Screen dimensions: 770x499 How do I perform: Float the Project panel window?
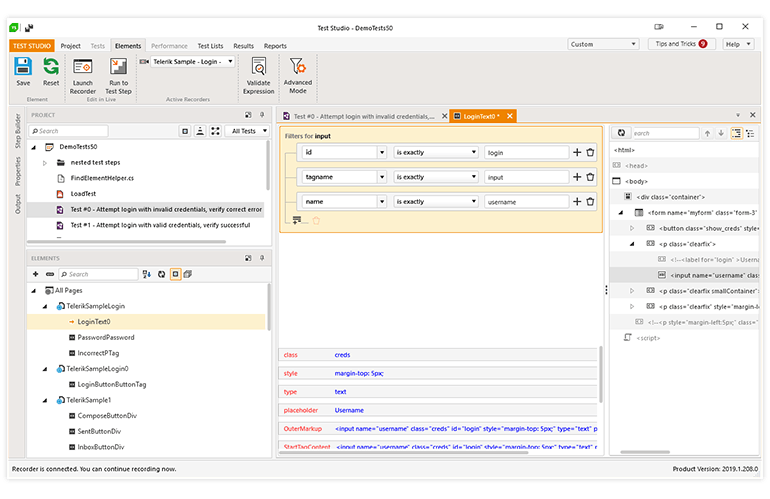pyautogui.click(x=248, y=115)
